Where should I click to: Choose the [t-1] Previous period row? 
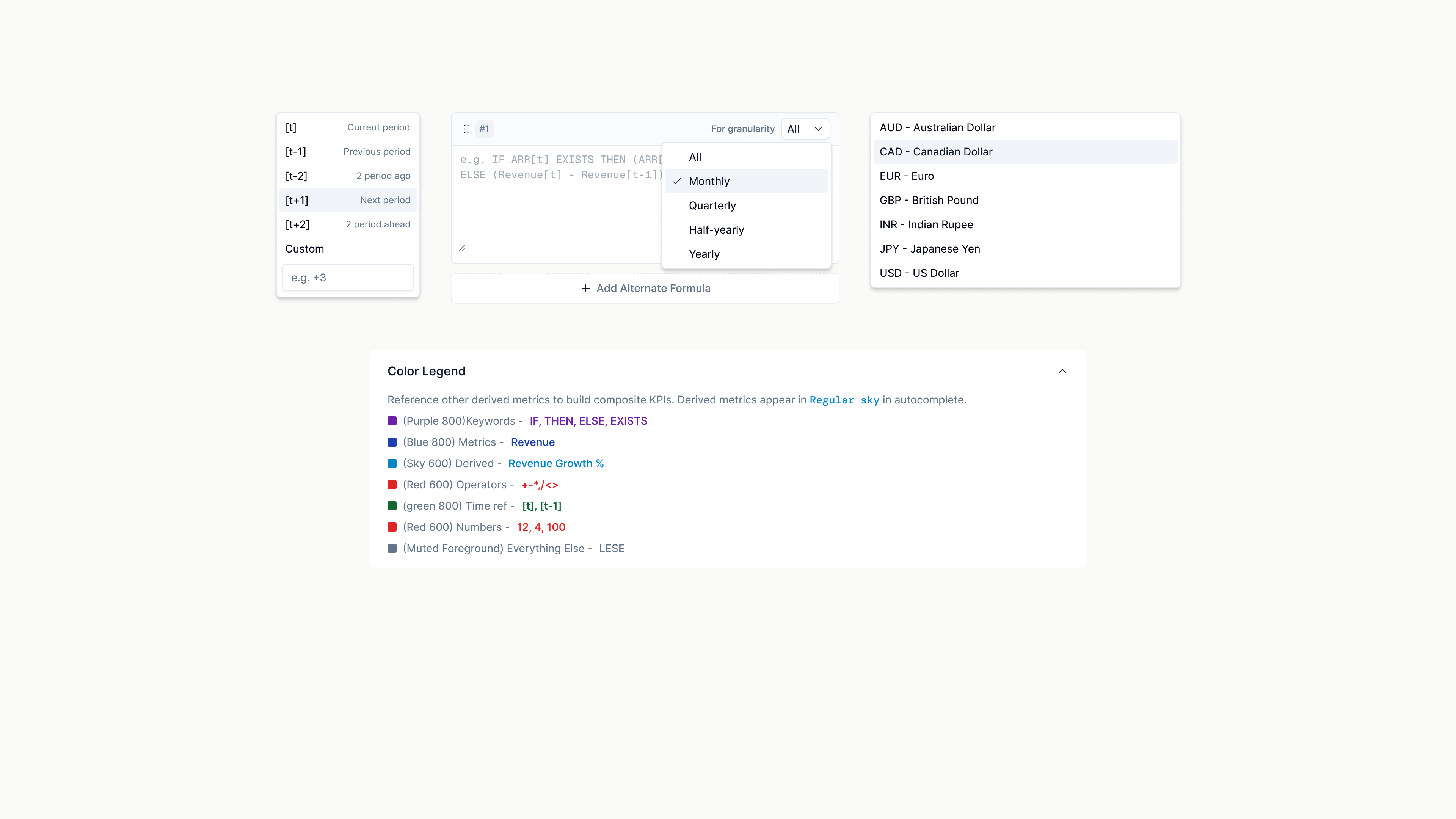348,152
